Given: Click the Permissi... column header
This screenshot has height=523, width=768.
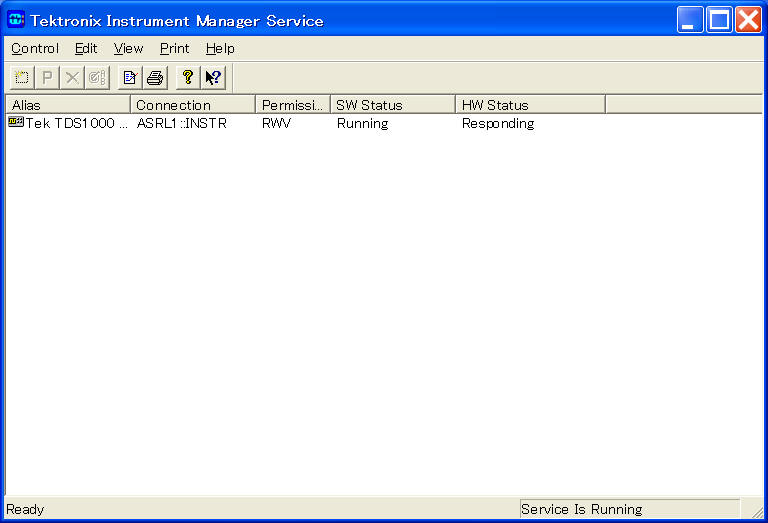Looking at the screenshot, I should pos(293,105).
